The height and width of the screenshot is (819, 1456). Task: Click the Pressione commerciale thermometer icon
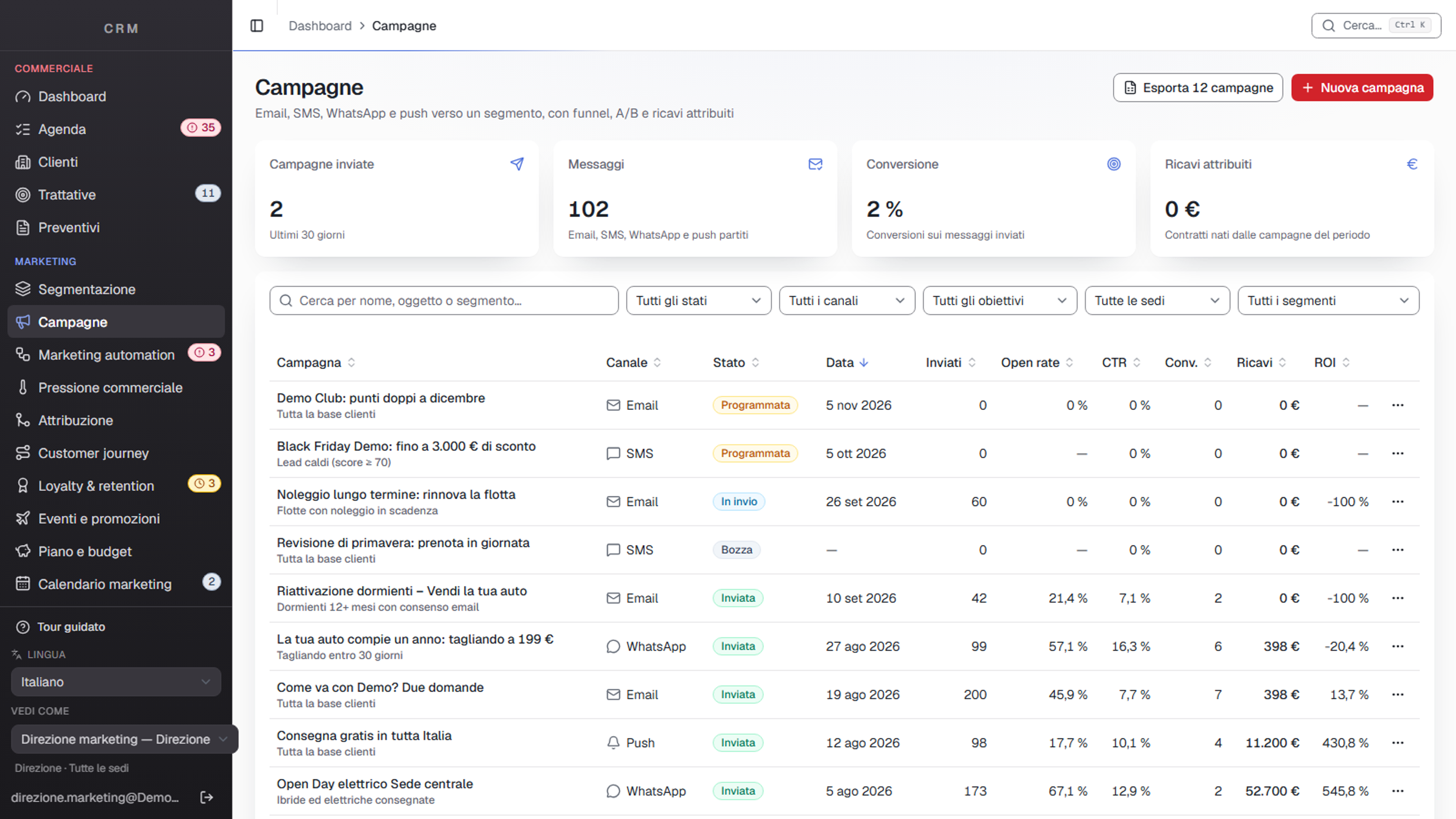[23, 388]
